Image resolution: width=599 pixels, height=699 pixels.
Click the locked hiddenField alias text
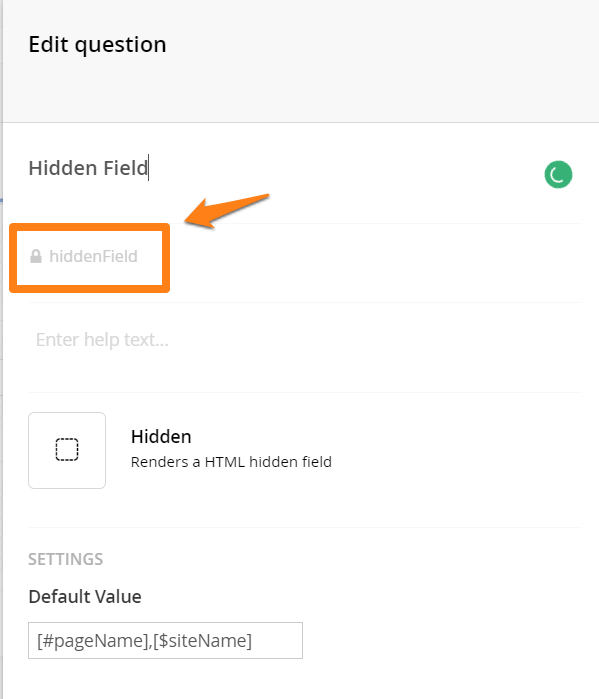pyautogui.click(x=93, y=256)
